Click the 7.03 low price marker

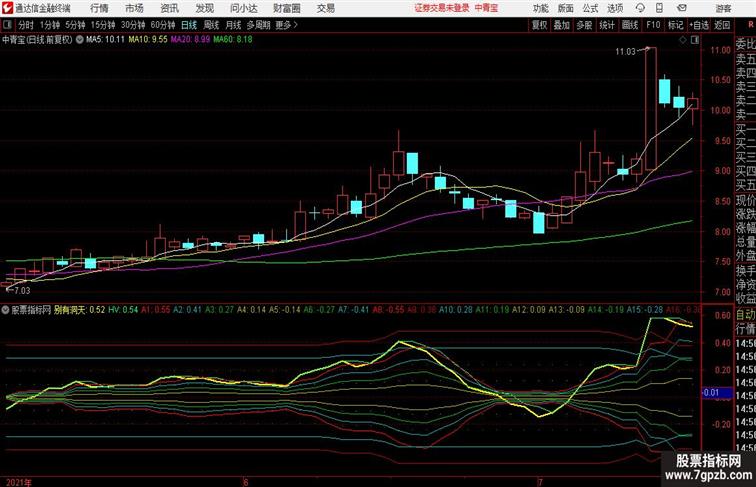22,291
